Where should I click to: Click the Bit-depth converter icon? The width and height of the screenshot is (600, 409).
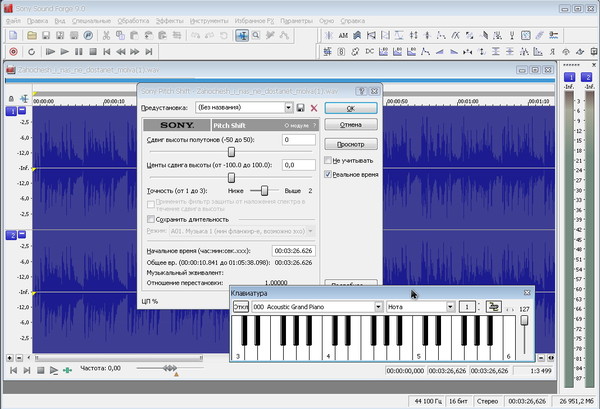pyautogui.click(x=341, y=51)
